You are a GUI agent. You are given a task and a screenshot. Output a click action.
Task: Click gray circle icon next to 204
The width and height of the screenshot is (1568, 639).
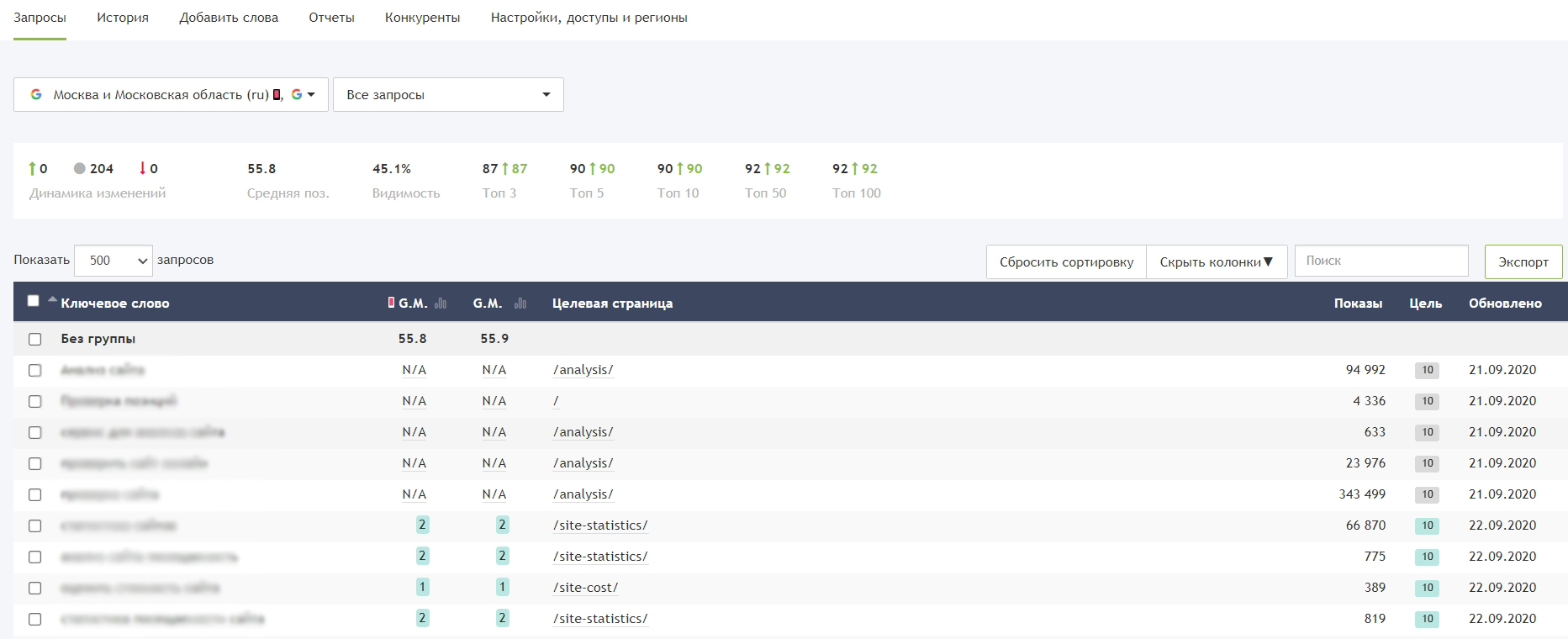80,169
